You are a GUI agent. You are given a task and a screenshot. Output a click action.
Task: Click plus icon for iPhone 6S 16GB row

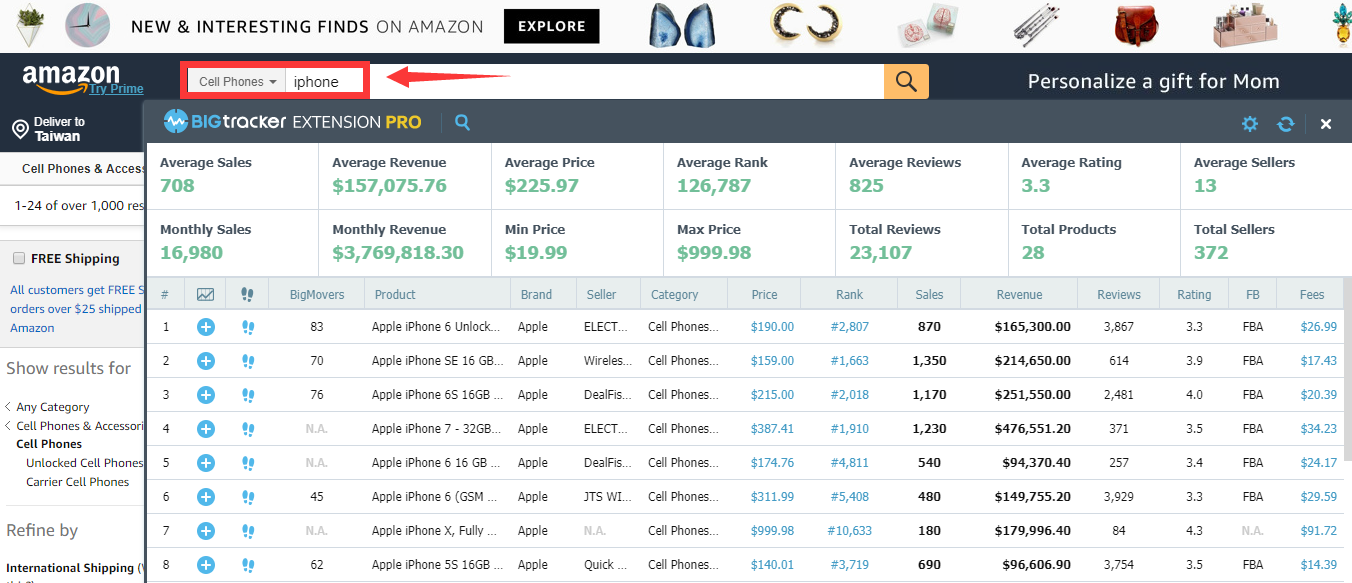(206, 395)
